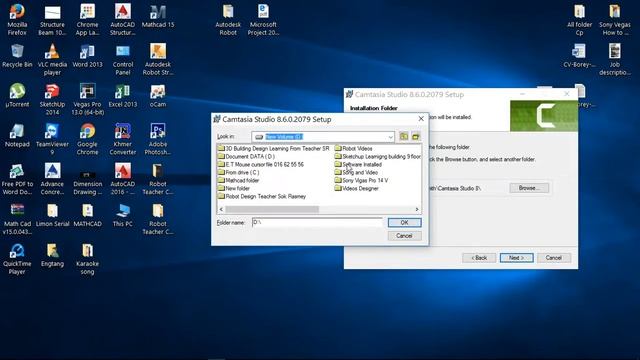Click the folder list horizontal scrollbar thumb
The width and height of the screenshot is (640, 360).
[272, 209]
